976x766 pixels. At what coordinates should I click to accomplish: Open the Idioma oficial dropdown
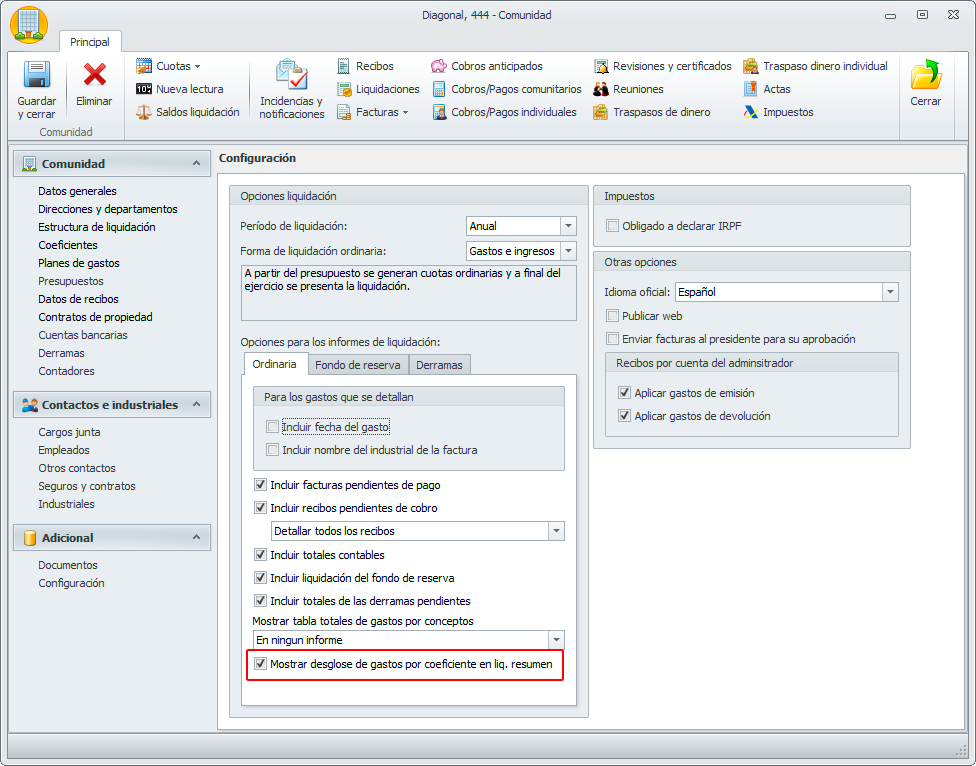pos(890,292)
